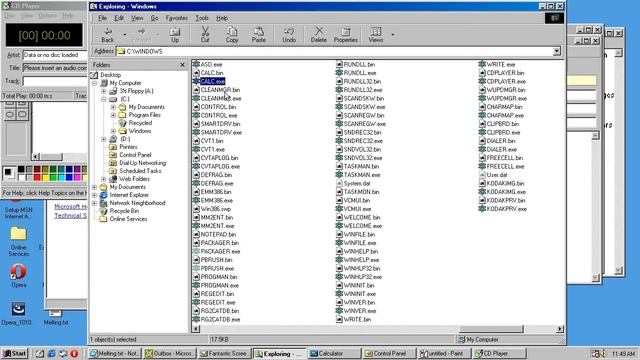The image size is (640, 360).
Task: Select the NOTEPAD.bin file icon
Action: coord(196,234)
